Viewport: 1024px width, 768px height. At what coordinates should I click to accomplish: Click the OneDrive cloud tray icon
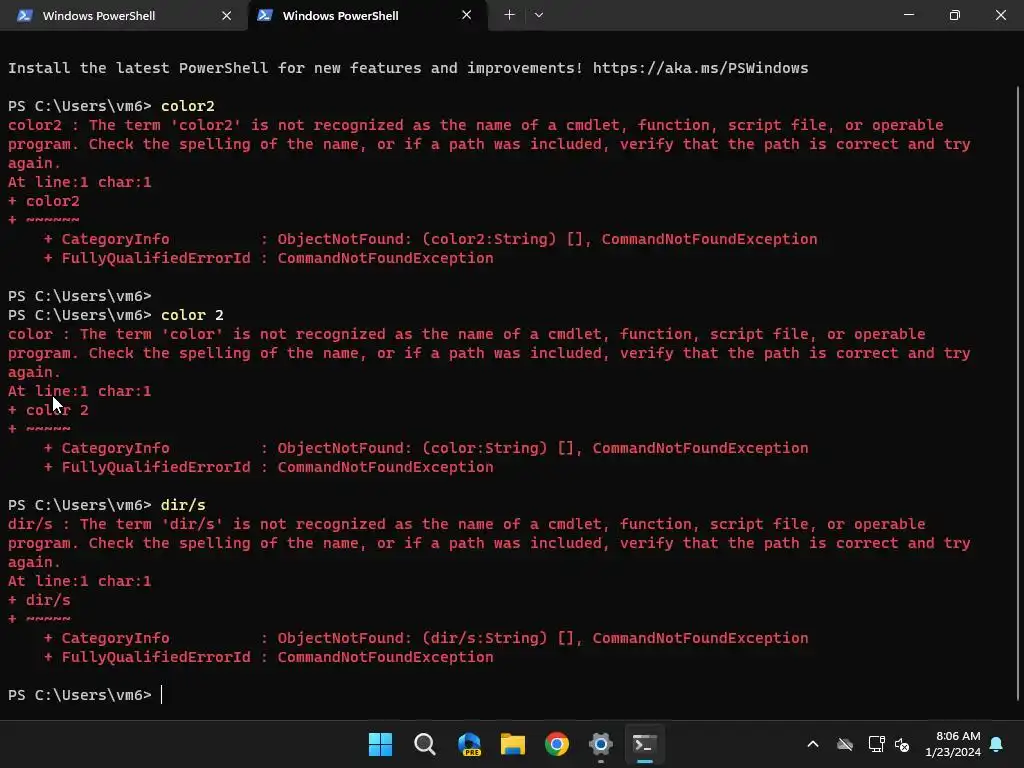click(845, 744)
